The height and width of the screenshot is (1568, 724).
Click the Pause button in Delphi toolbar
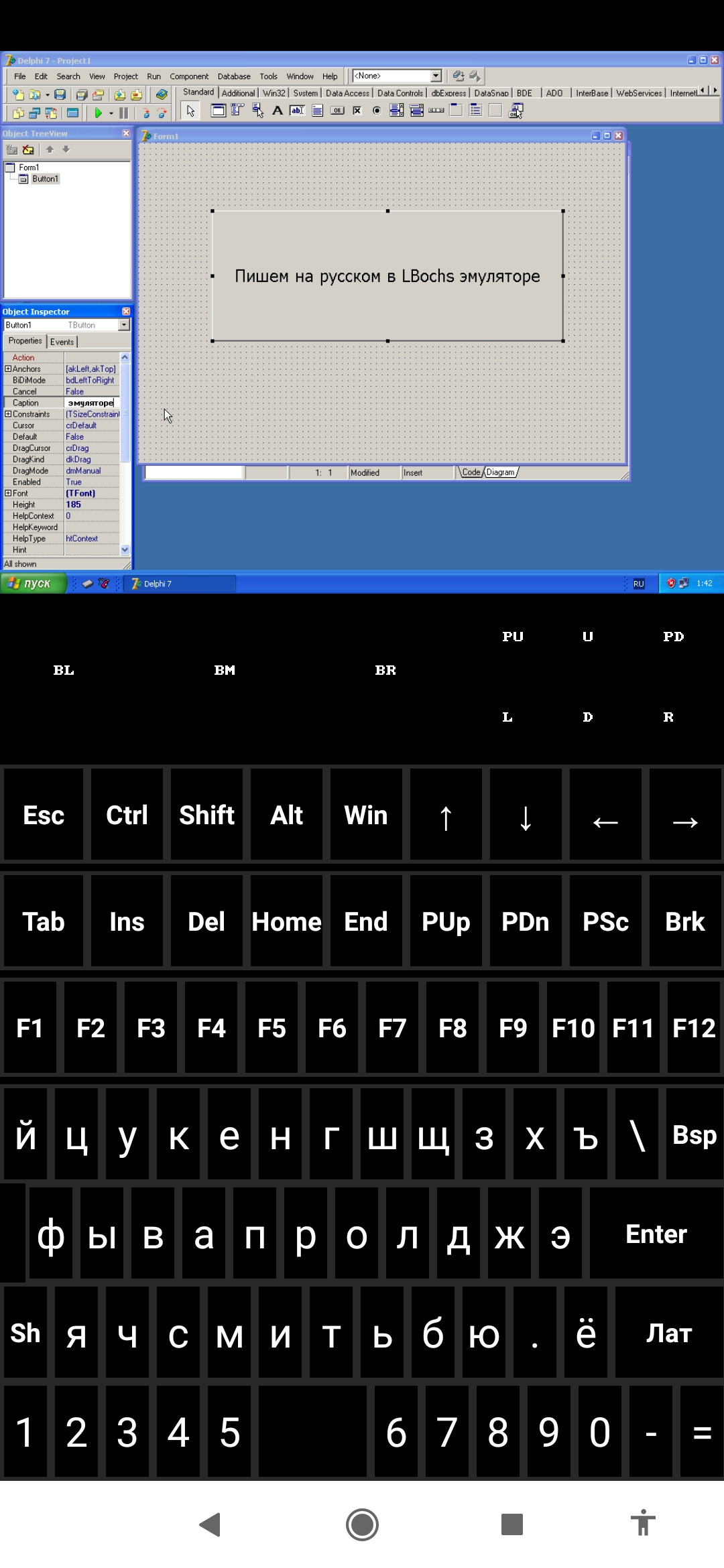tap(124, 113)
